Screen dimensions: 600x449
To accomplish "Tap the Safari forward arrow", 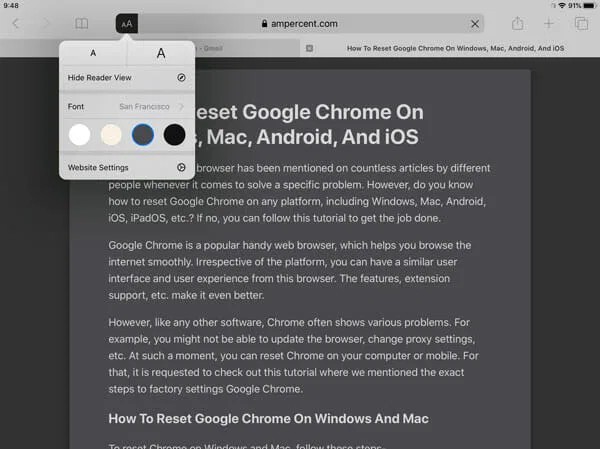I will coord(46,23).
